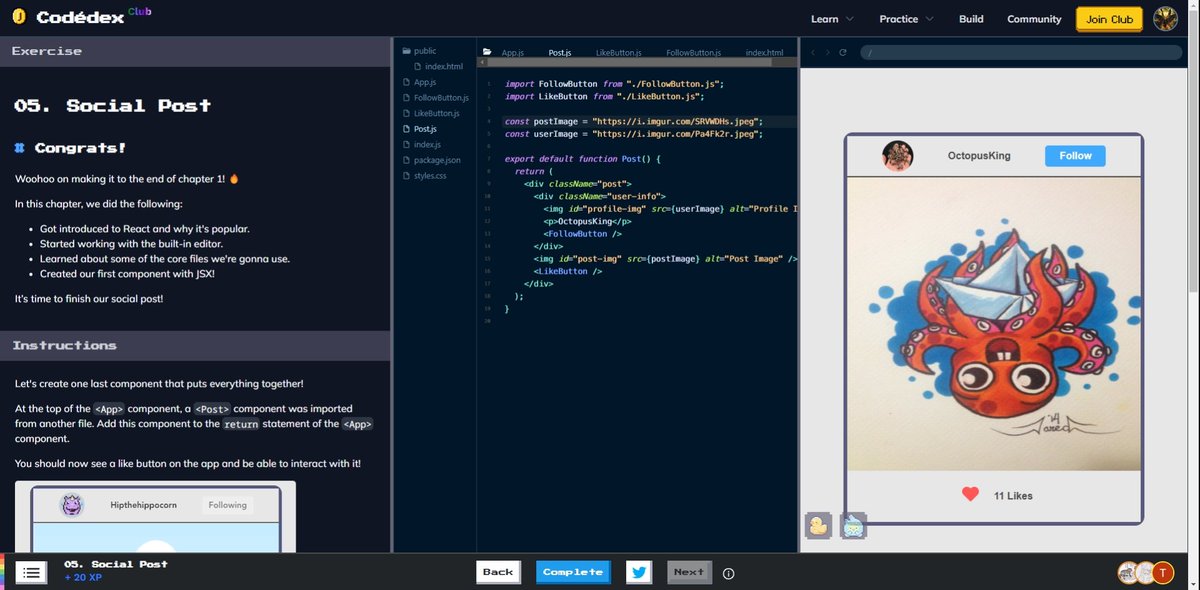Screen dimensions: 1200x590
Task: Open FollowButton.js in the file tree
Action: 435,98
